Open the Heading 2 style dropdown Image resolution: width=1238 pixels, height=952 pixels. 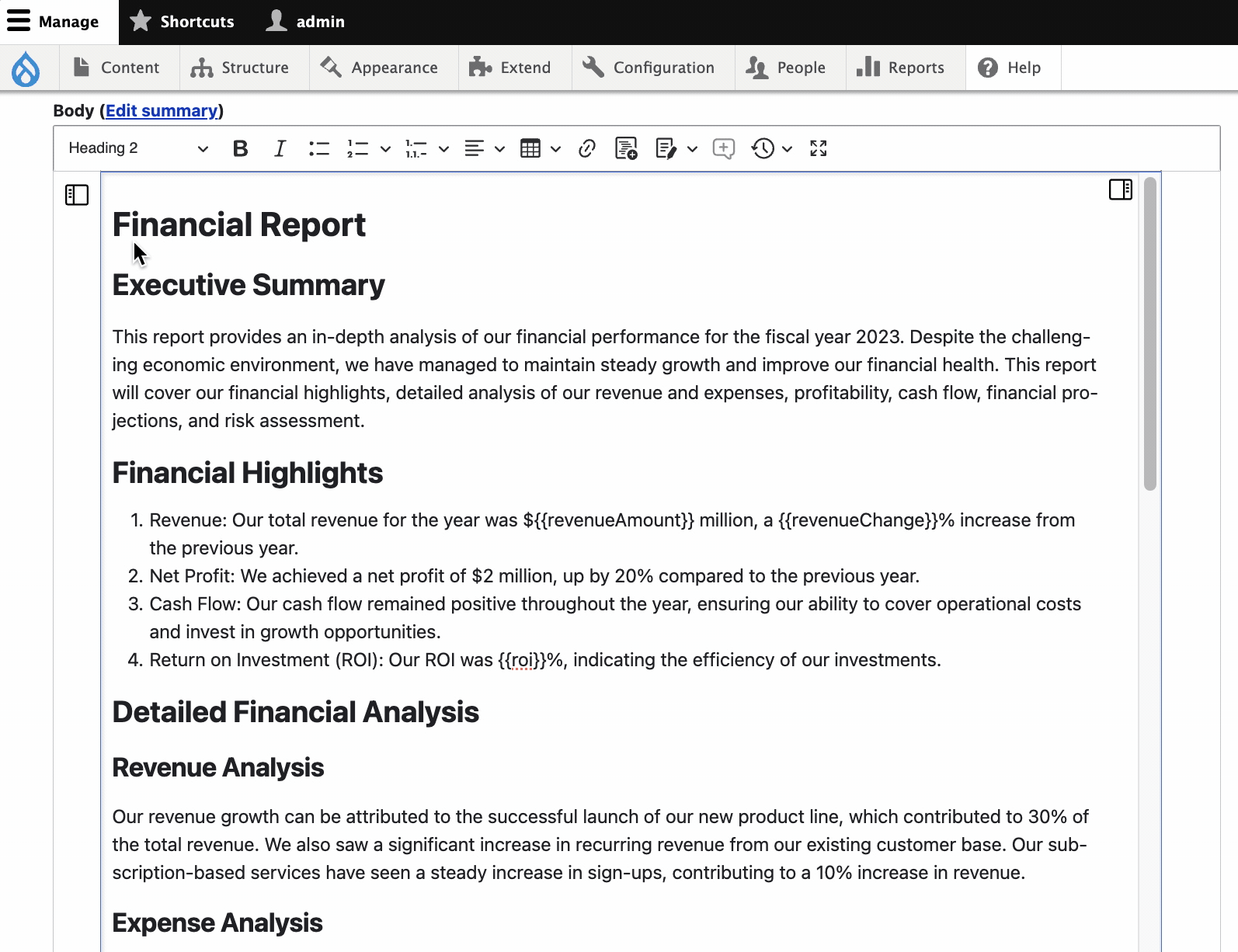pos(138,148)
